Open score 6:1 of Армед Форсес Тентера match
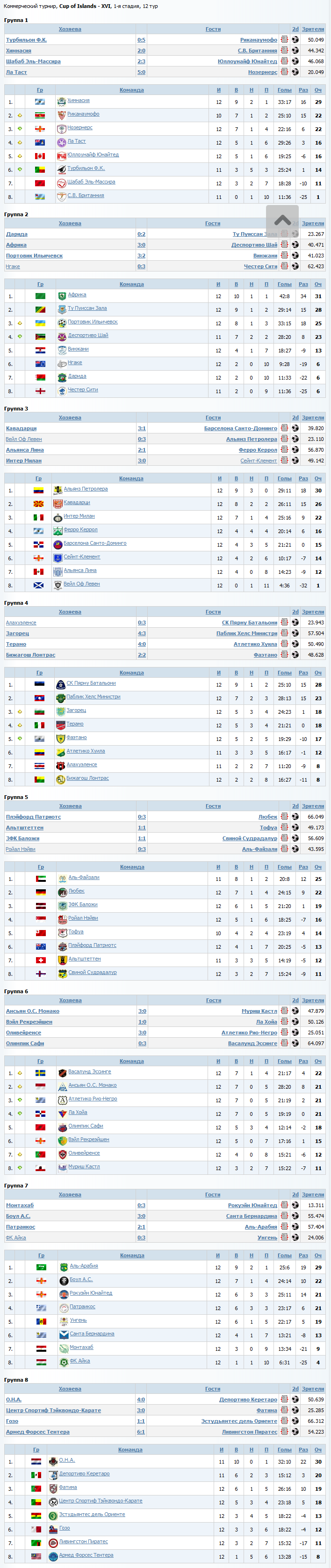Screen dimensions: 331x1568 (x=141, y=1432)
